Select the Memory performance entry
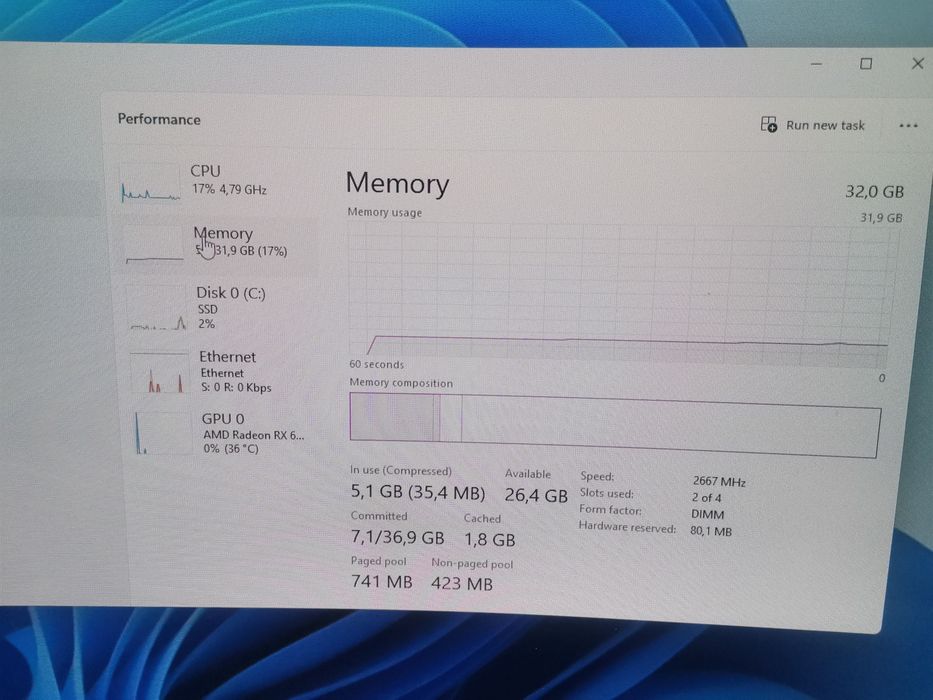This screenshot has width=933, height=700. coord(219,244)
